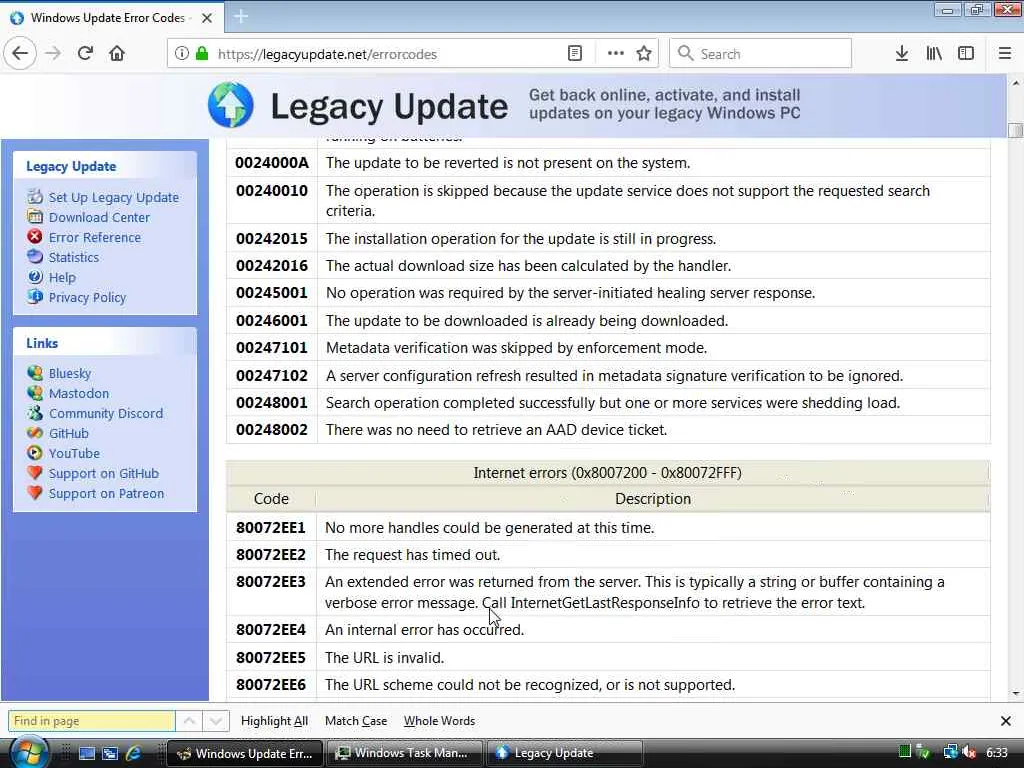Toggle Match Case in find bar
This screenshot has height=768, width=1024.
pyautogui.click(x=356, y=721)
